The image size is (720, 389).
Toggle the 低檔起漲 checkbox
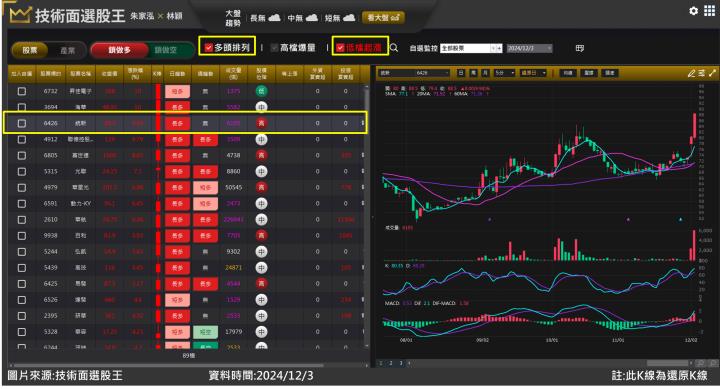340,47
